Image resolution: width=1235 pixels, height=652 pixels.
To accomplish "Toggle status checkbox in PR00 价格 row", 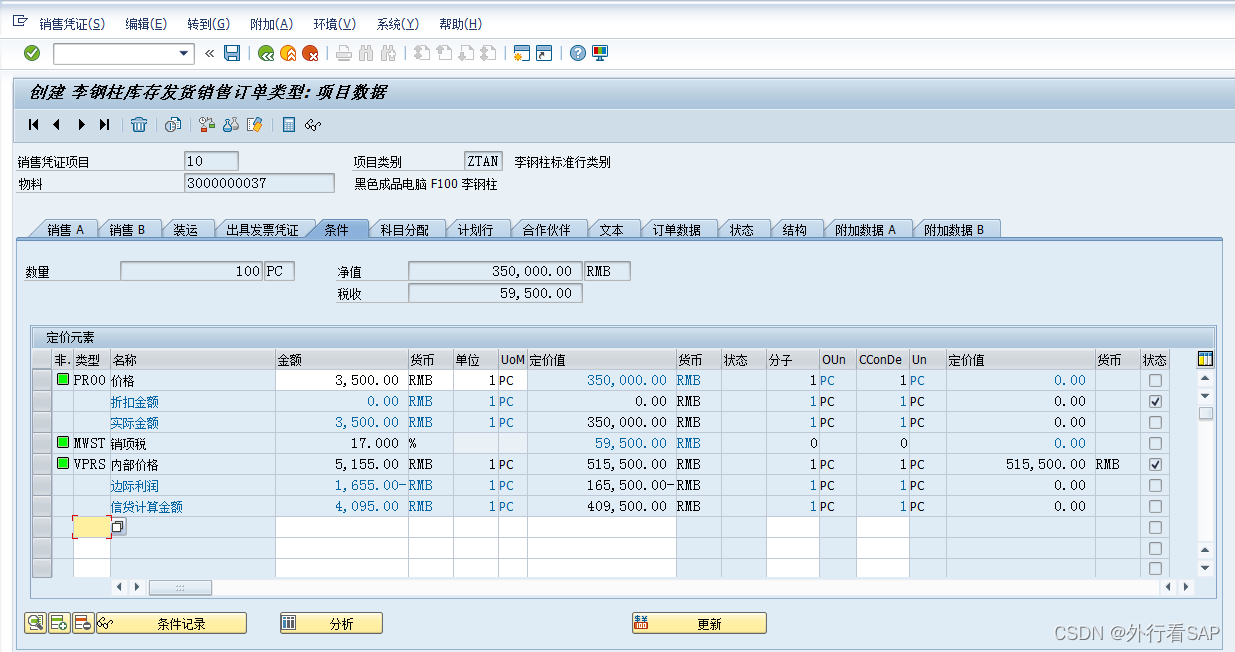I will point(1156,381).
